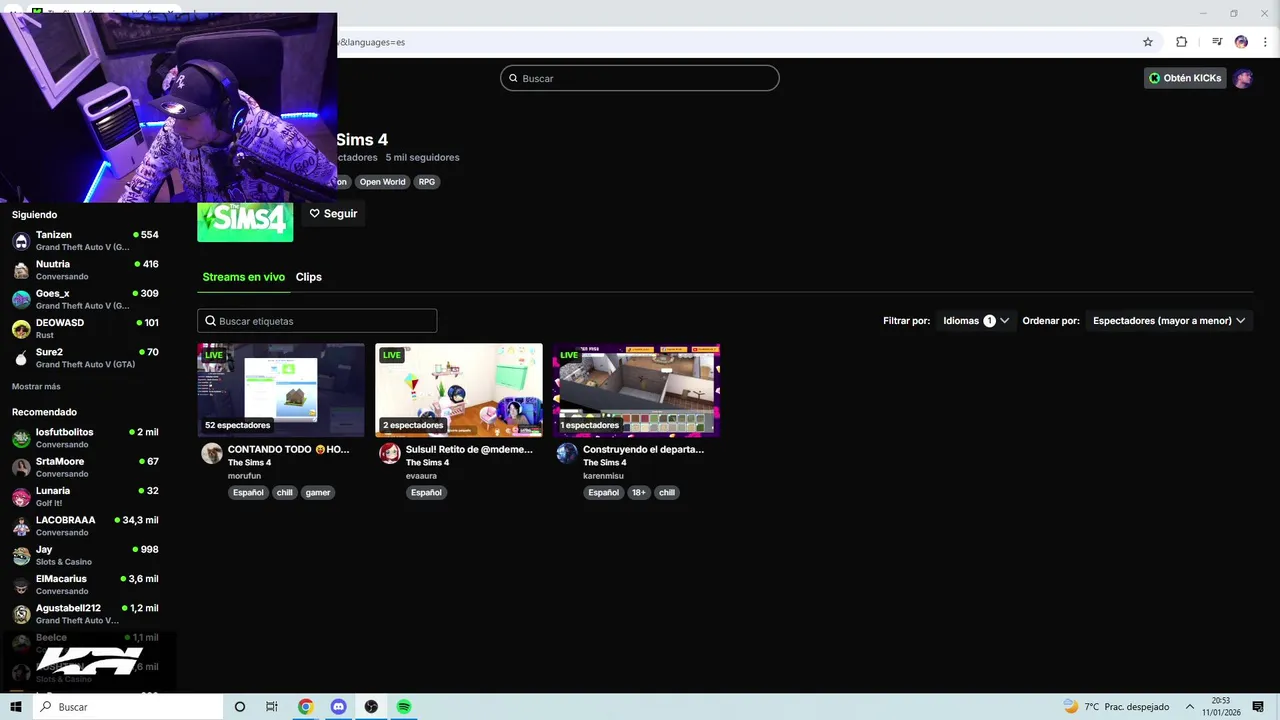Open Jay avatar in Recomendado
1280x720 pixels.
click(x=21, y=555)
